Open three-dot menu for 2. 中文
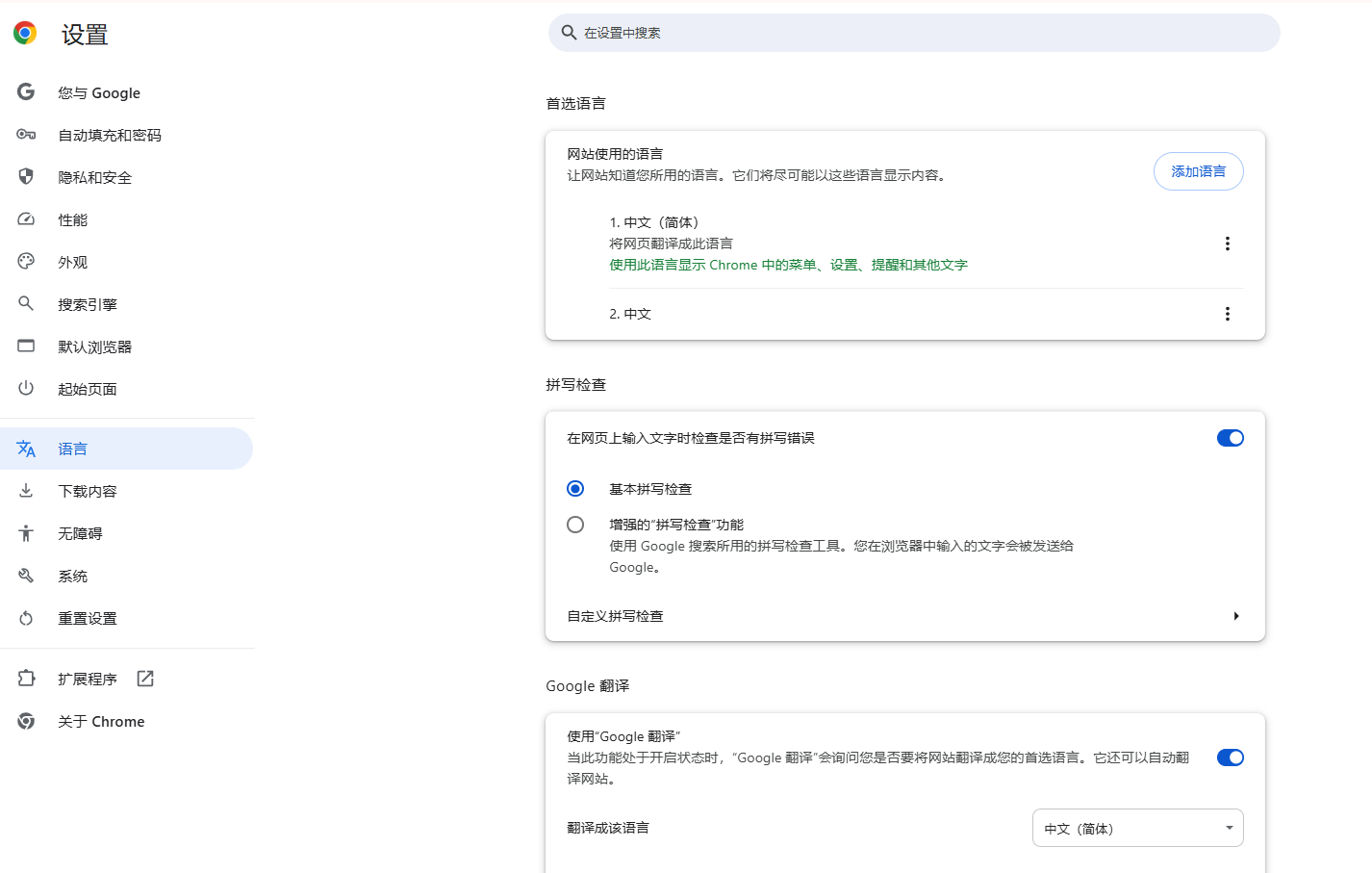The image size is (1372, 873). (x=1227, y=314)
